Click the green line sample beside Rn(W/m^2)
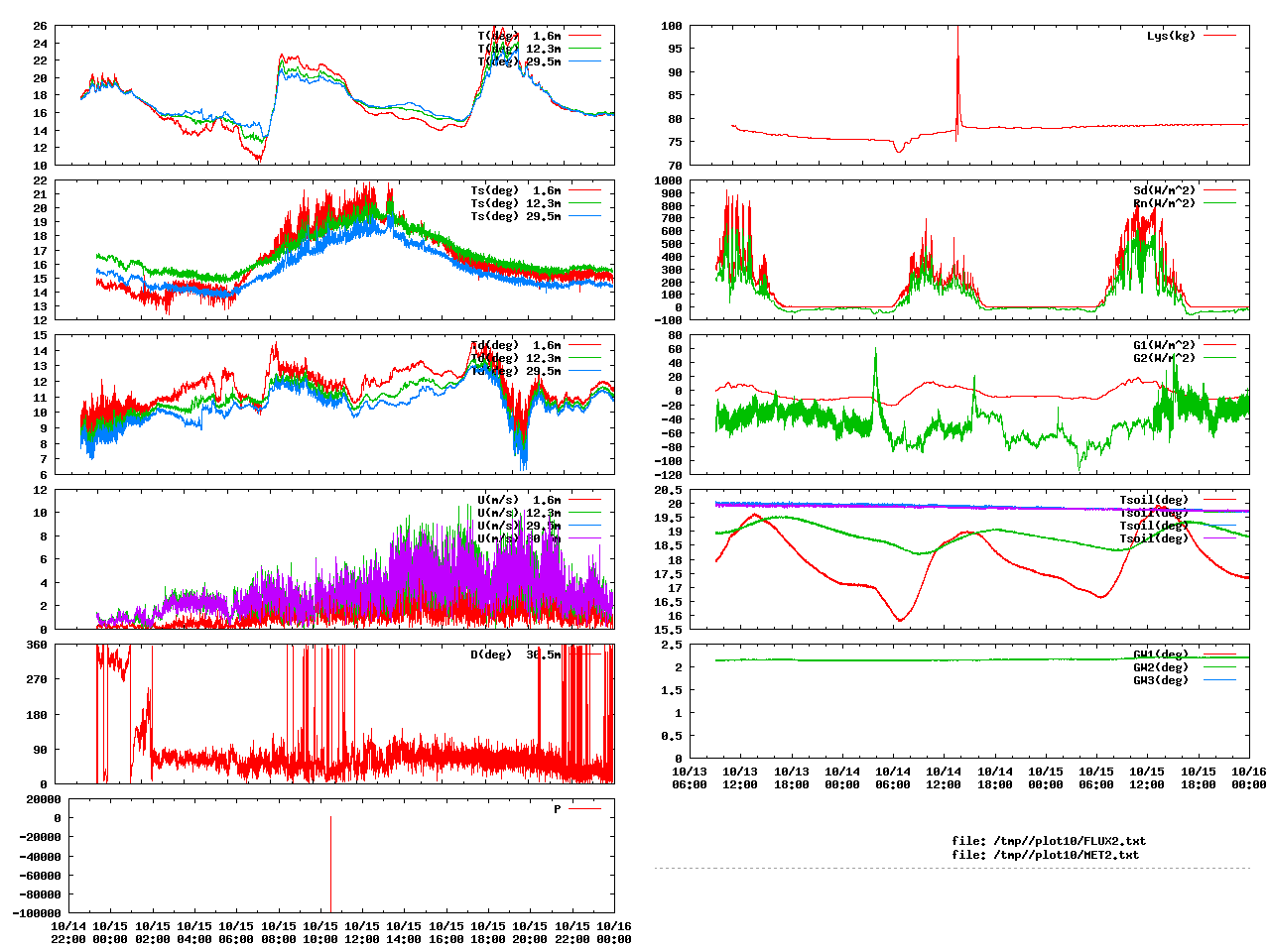The width and height of the screenshot is (1270, 952). 1219,203
